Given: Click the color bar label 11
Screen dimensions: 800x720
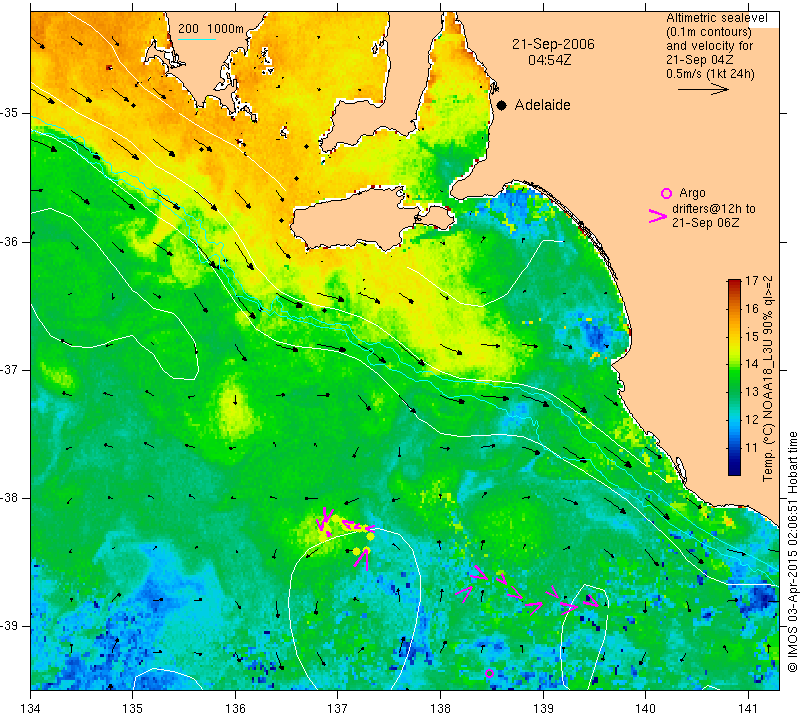Looking at the screenshot, I should [752, 448].
